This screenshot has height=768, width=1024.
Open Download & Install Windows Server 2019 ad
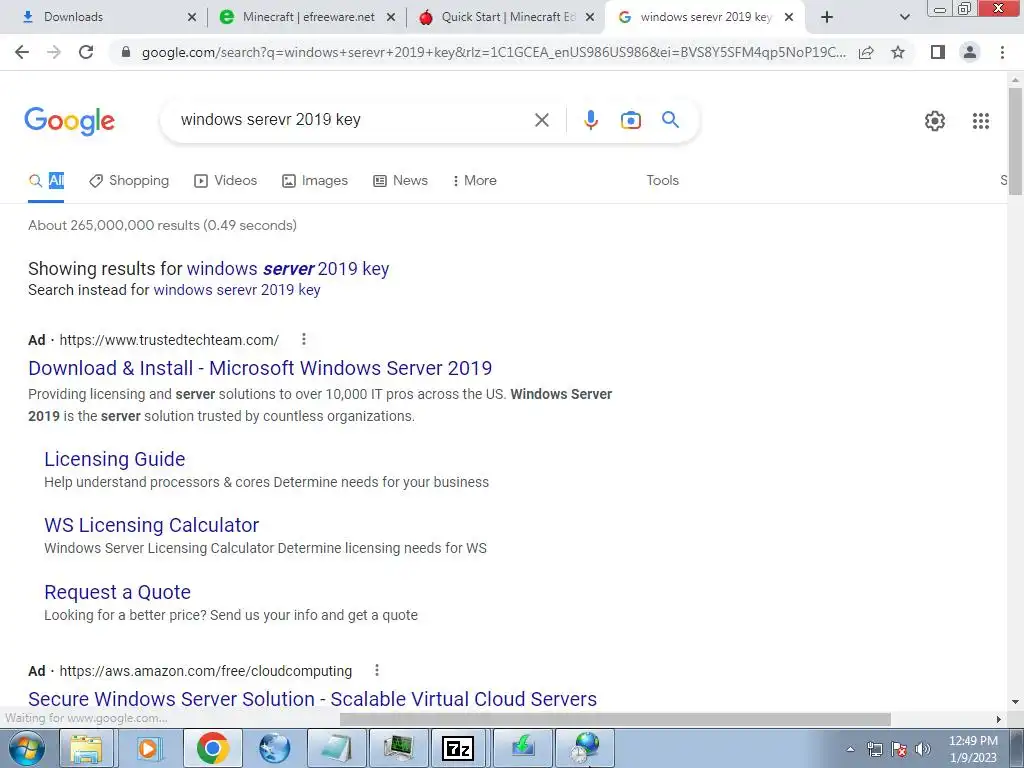(260, 368)
